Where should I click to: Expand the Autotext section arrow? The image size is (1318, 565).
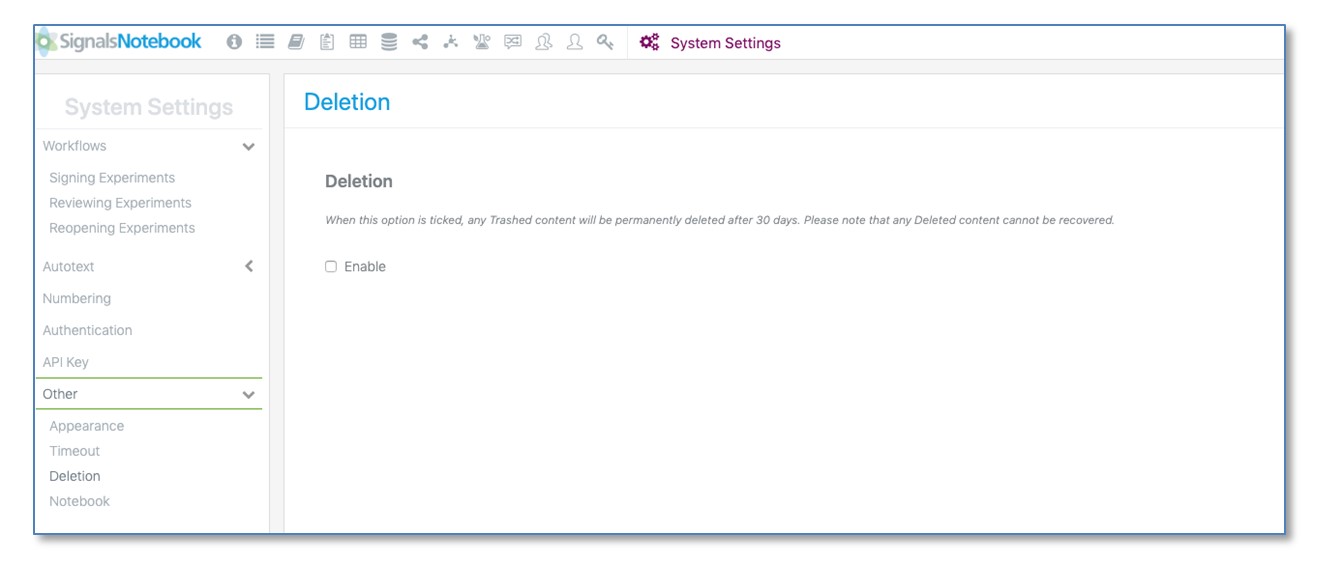pyautogui.click(x=249, y=267)
